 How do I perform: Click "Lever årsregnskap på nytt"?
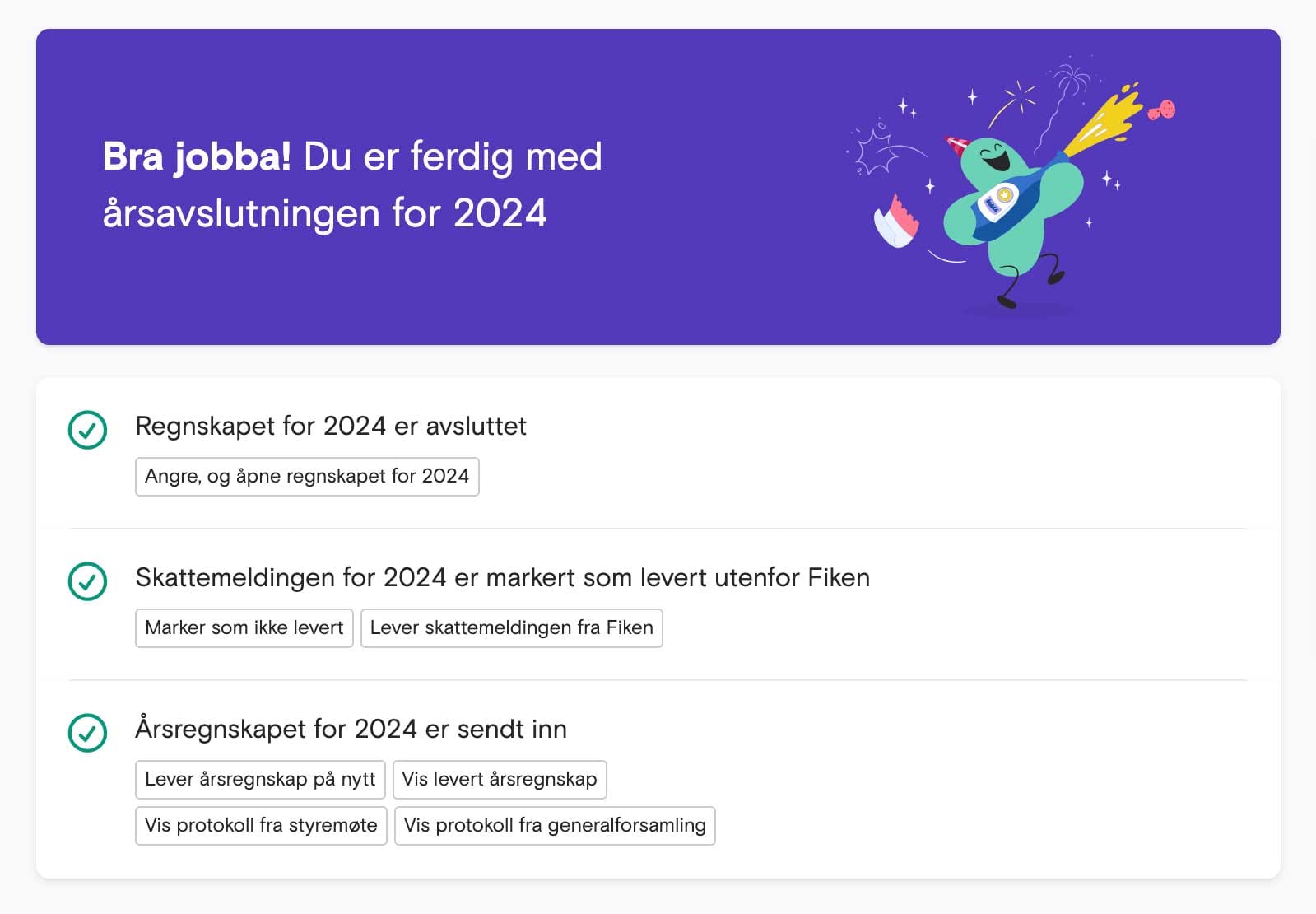tap(259, 779)
